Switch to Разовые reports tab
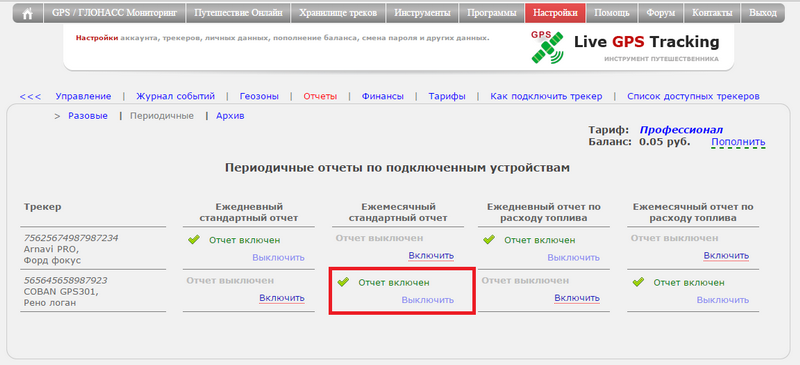Screen dimensions: 800x365 (x=88, y=116)
